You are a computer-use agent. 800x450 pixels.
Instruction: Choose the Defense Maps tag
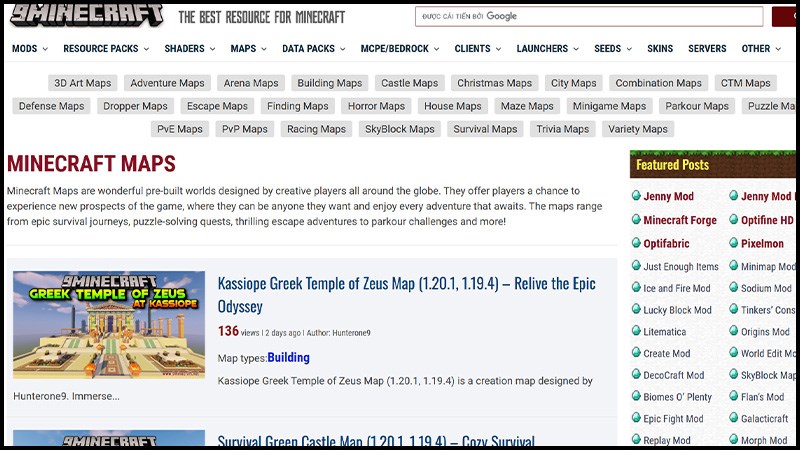point(52,106)
